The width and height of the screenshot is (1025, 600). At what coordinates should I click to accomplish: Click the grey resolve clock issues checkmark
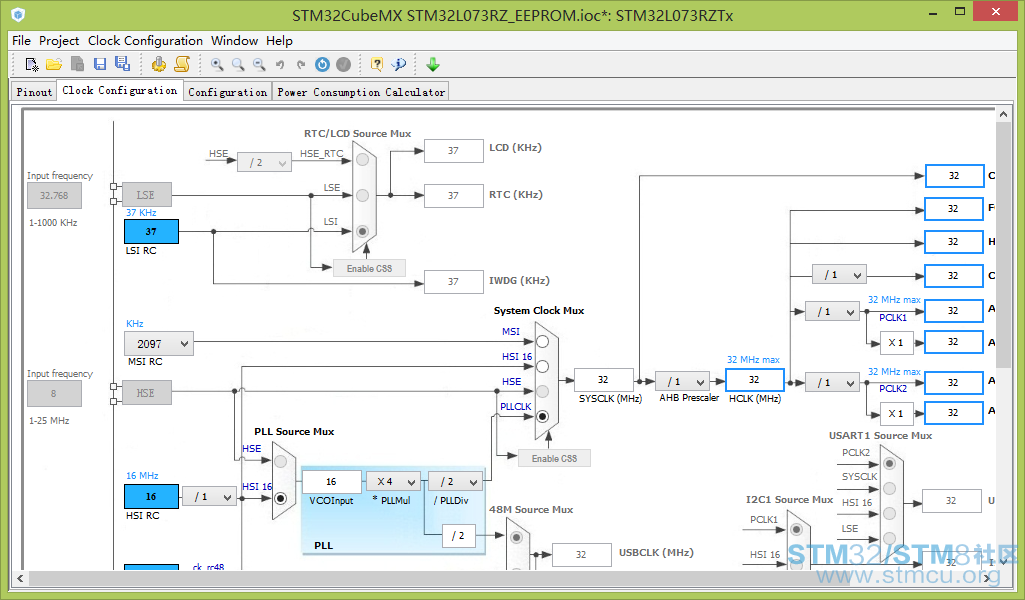343,64
